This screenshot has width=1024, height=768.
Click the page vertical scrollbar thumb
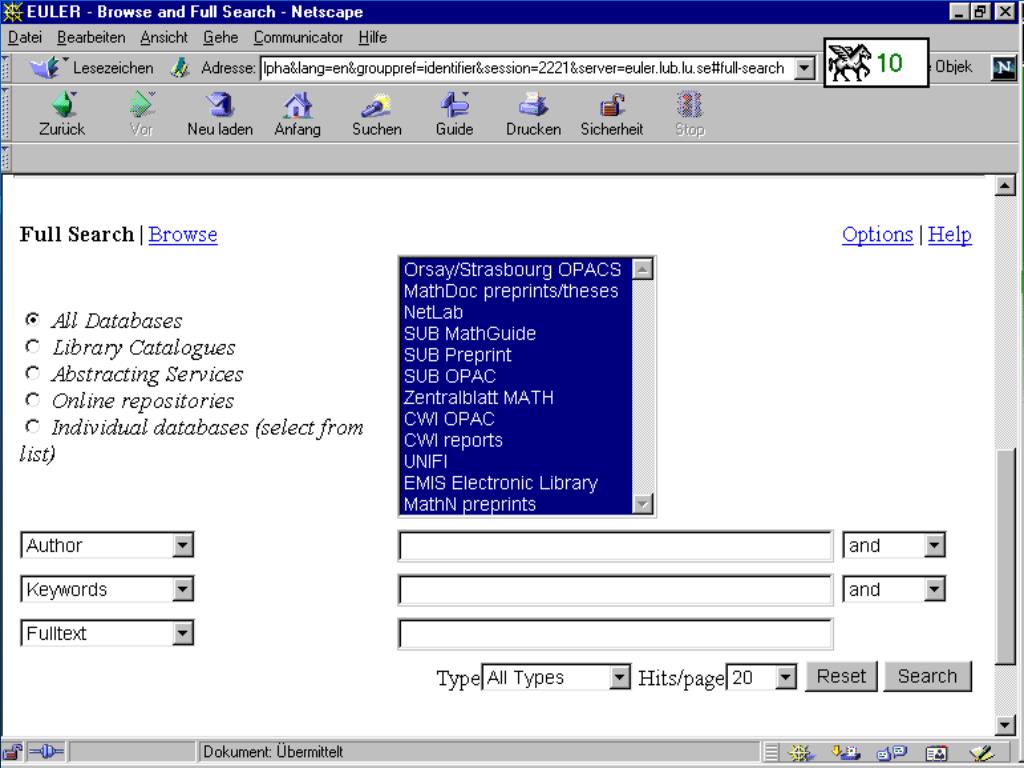(1006, 556)
